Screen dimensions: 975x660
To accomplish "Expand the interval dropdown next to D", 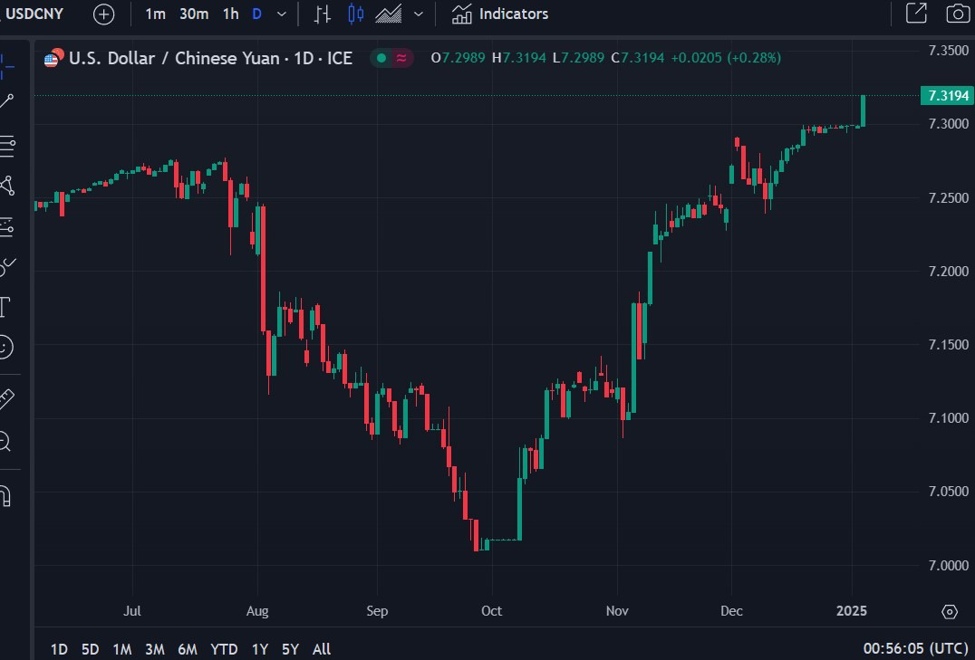I will tap(281, 13).
